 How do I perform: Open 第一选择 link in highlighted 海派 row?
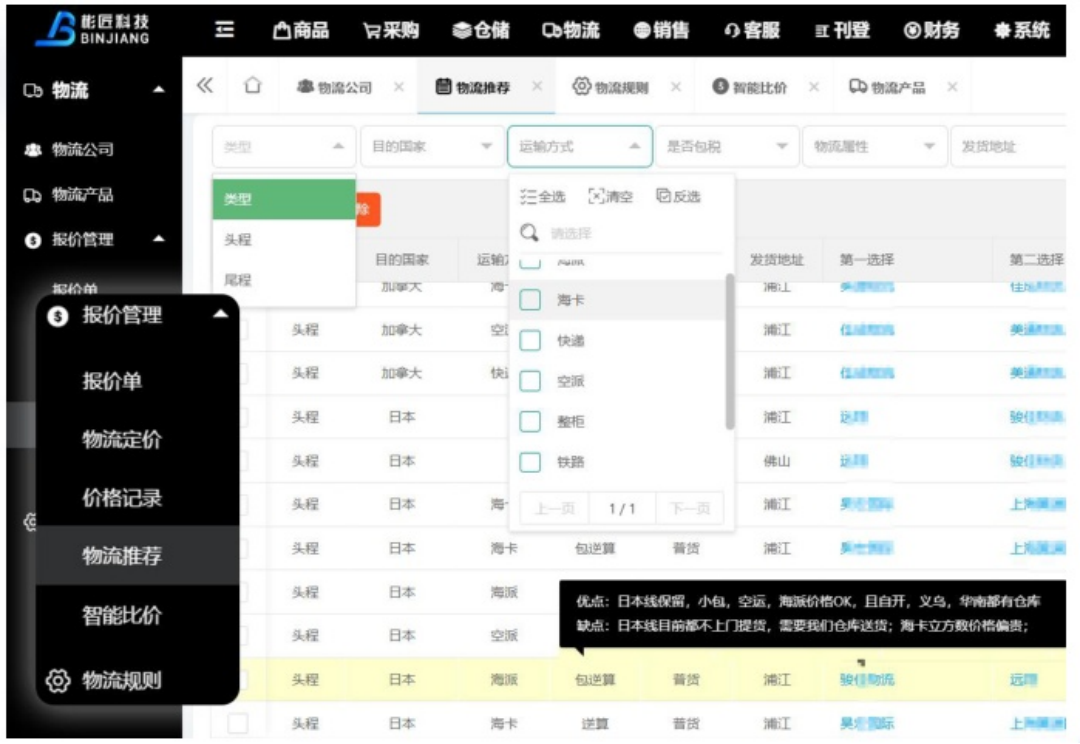(x=866, y=680)
